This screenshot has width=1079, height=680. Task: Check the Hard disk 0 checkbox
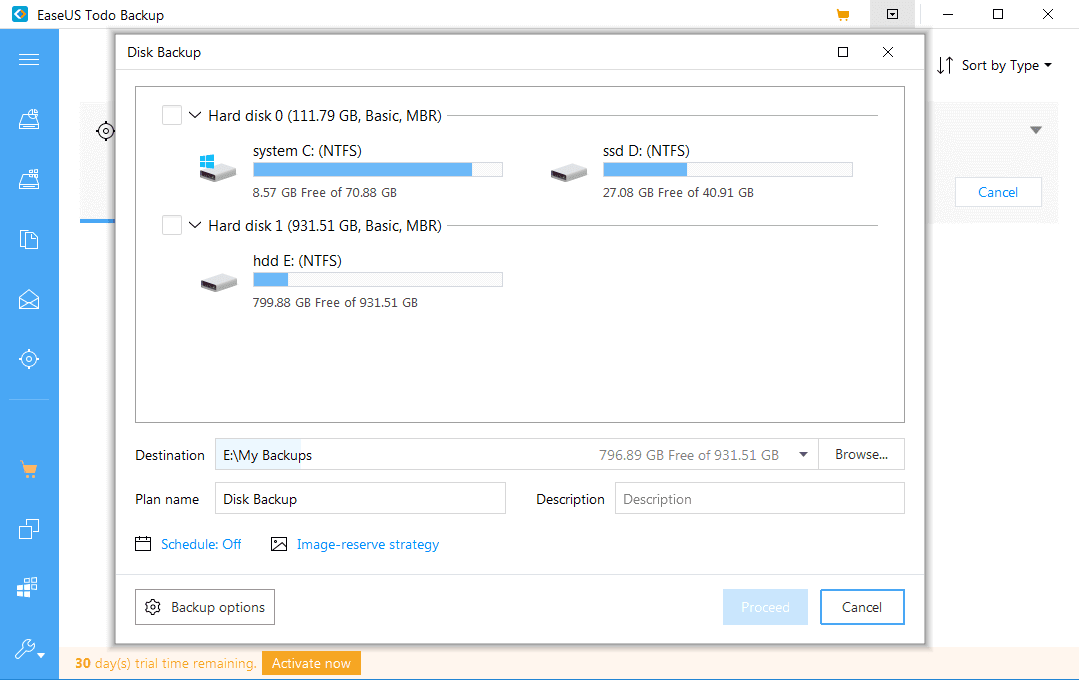point(172,116)
